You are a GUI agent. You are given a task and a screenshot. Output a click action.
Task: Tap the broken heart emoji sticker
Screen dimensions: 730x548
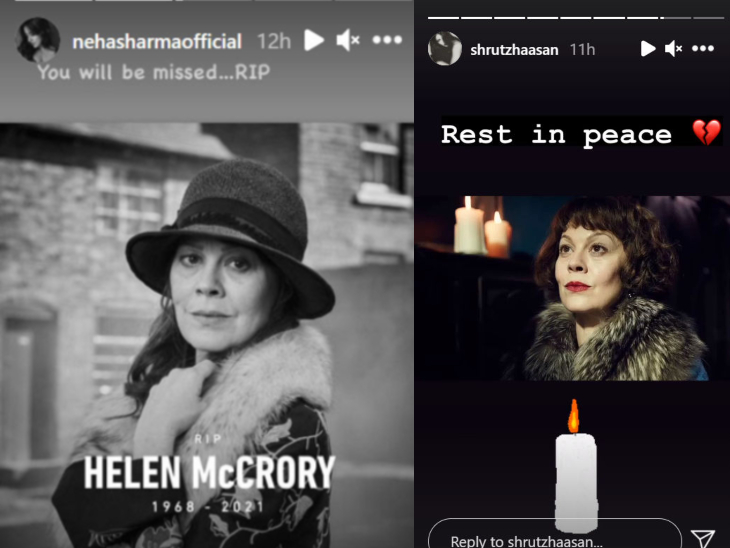[706, 133]
